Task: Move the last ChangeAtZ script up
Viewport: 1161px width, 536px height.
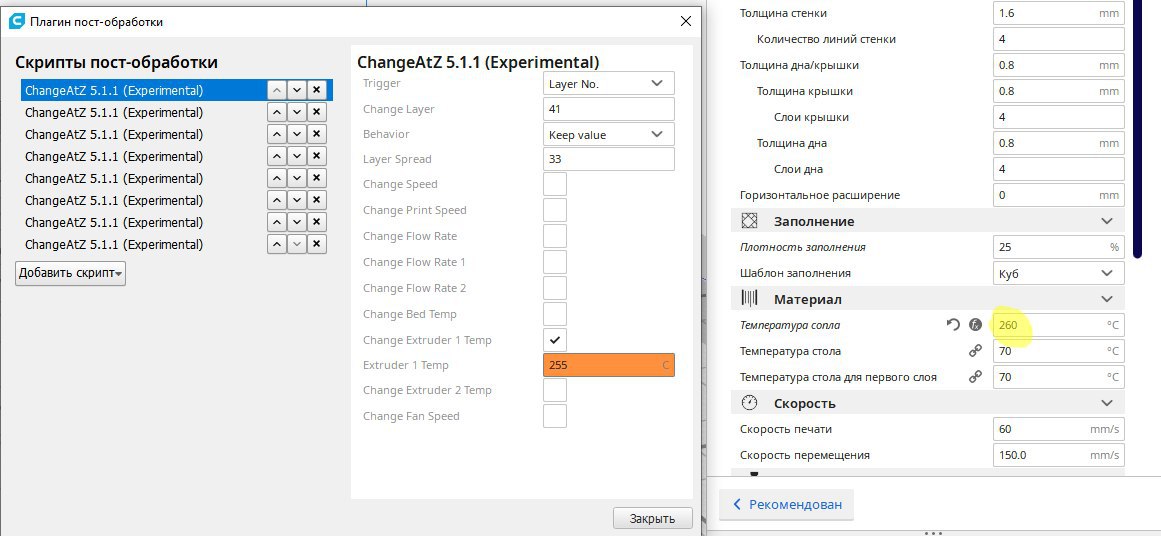Action: [x=276, y=244]
